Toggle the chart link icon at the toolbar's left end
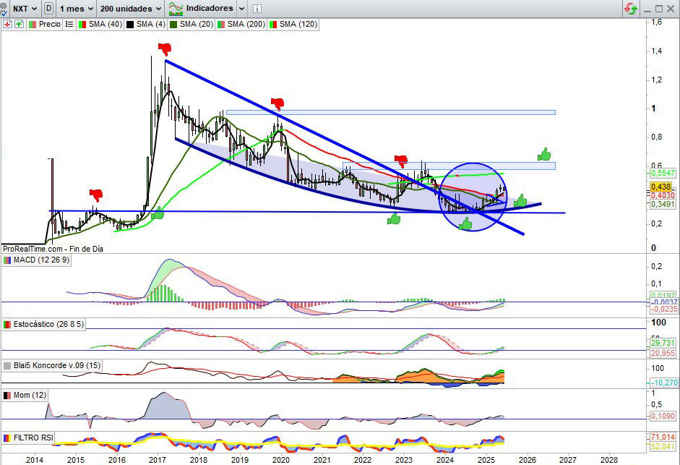Viewport: 680px width, 465px height. pos(3,8)
